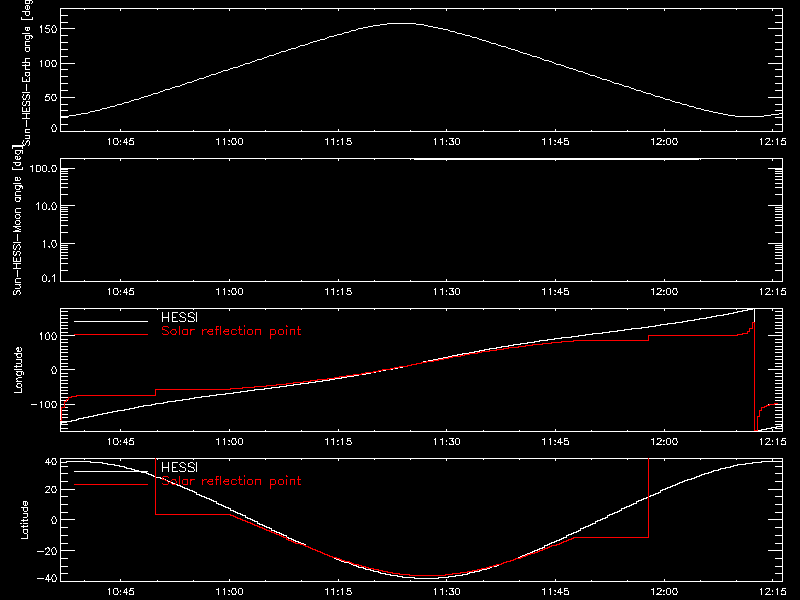Click 10:45 time label under Moon angle plot
The image size is (800, 600).
click(120, 292)
